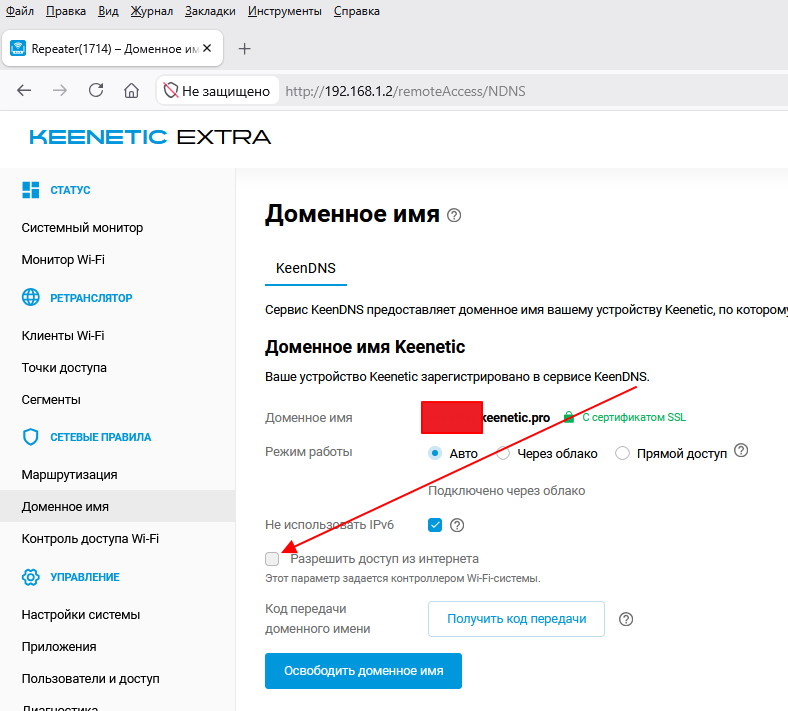Image resolution: width=788 pixels, height=711 pixels.
Task: Open the Управление section
Action: (x=85, y=577)
